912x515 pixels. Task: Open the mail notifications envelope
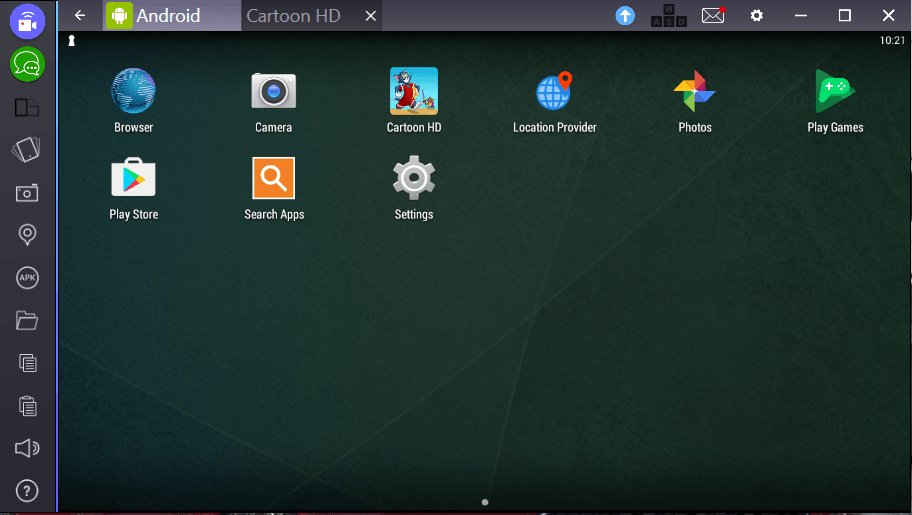coord(712,16)
